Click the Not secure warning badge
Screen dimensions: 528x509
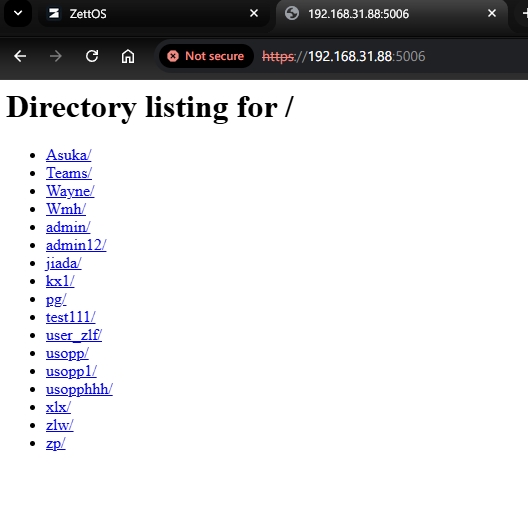pyautogui.click(x=206, y=56)
